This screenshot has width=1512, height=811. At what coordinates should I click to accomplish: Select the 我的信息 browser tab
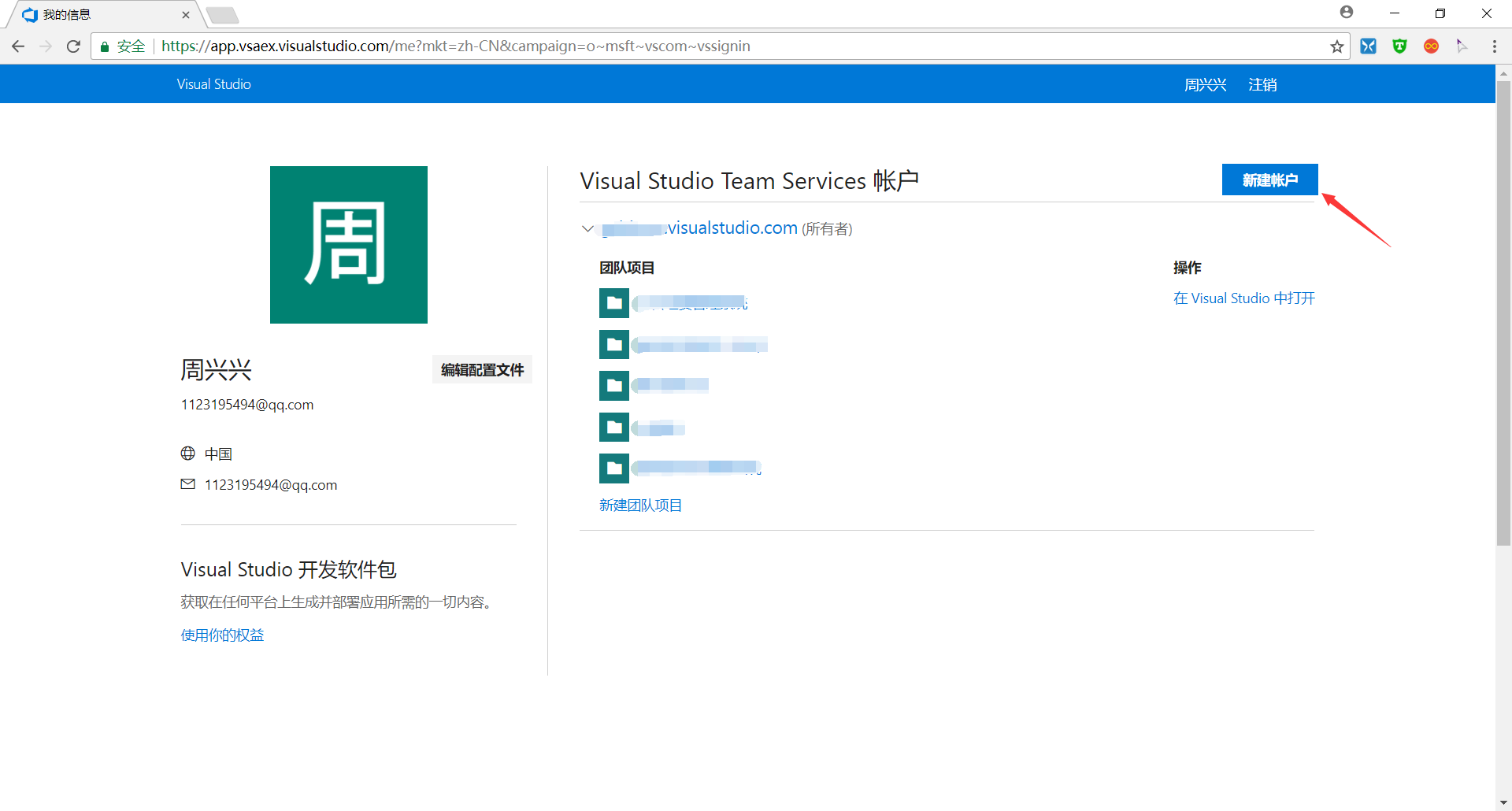tap(102, 14)
